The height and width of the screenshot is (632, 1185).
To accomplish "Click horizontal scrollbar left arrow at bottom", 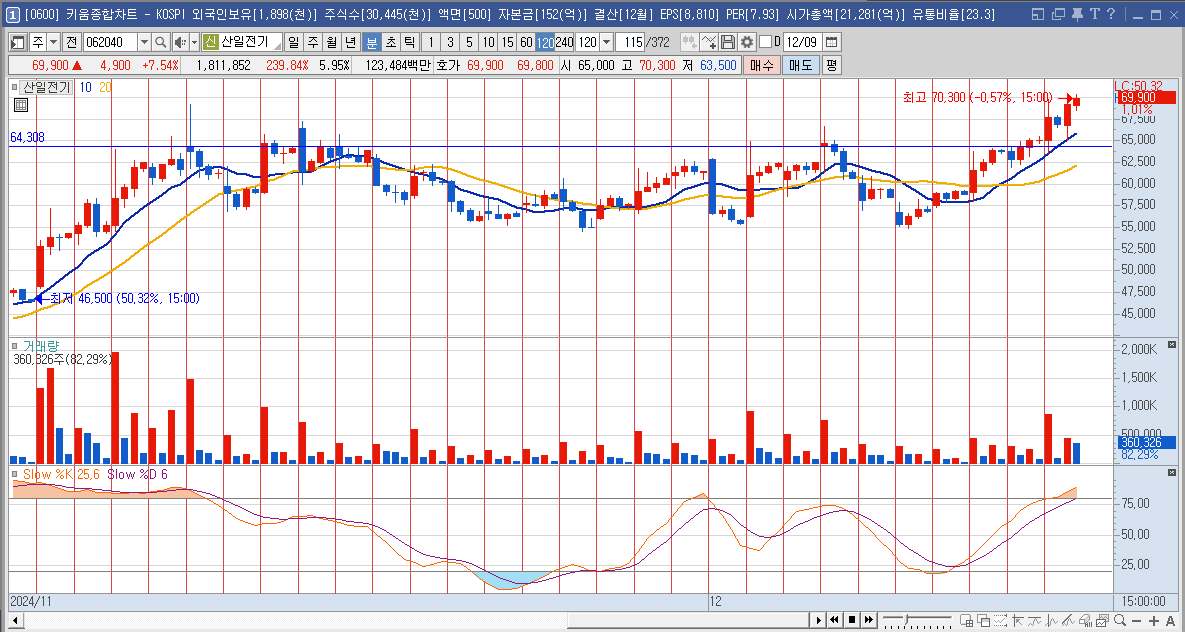I will pos(14,621).
